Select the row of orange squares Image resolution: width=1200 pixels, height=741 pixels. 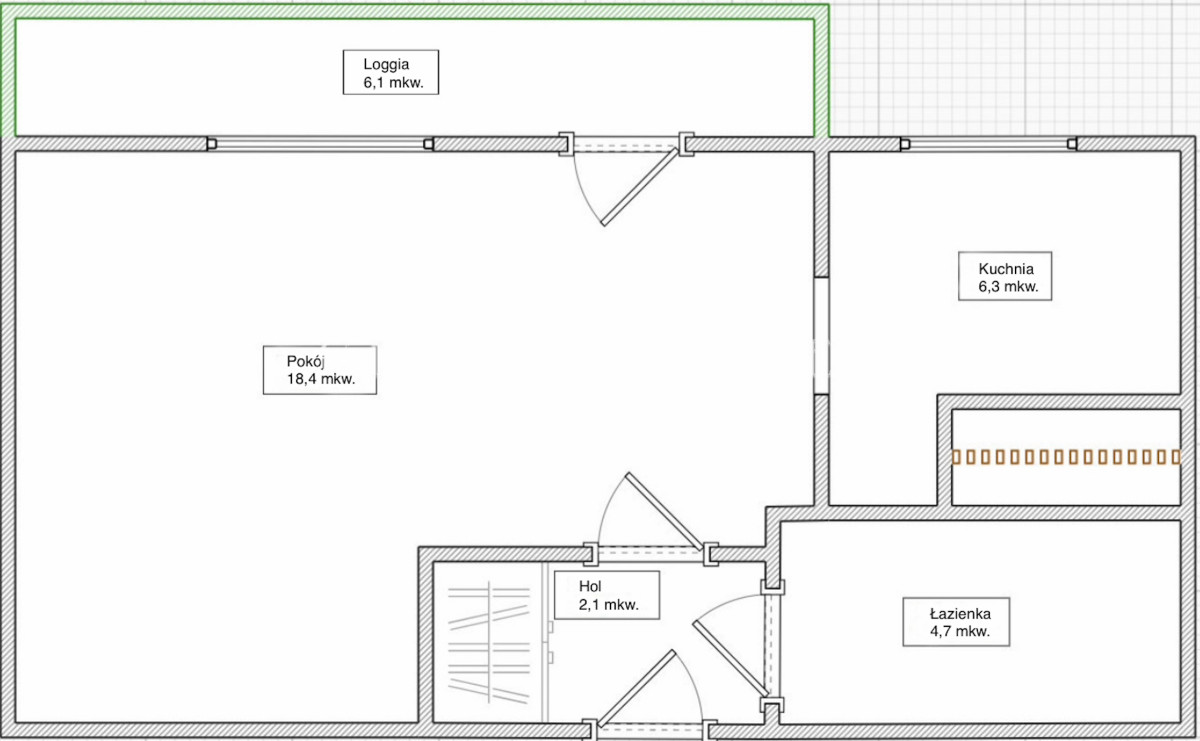[x=1065, y=457]
